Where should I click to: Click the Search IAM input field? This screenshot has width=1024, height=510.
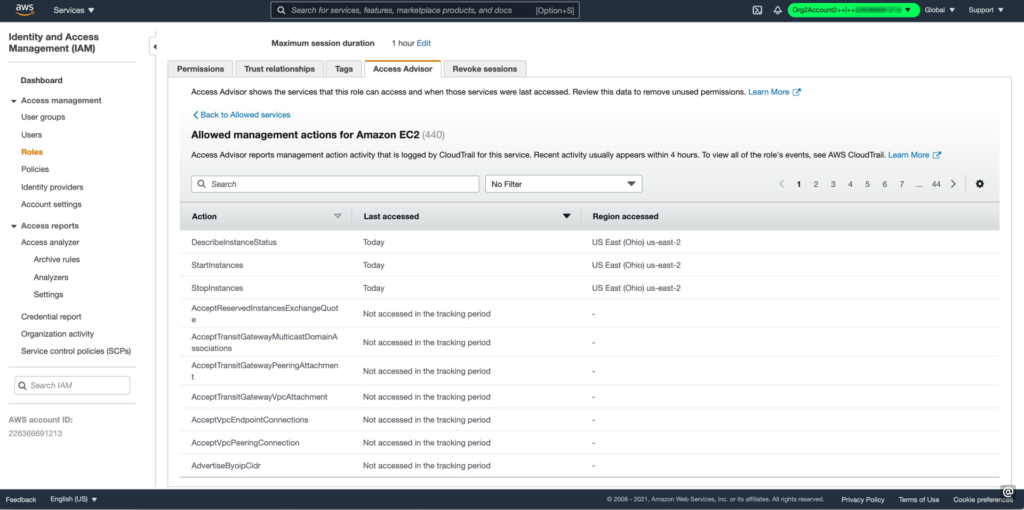[72, 385]
